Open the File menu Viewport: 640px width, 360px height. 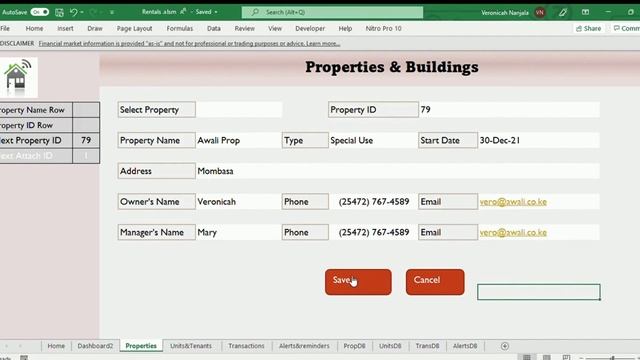click(5, 29)
